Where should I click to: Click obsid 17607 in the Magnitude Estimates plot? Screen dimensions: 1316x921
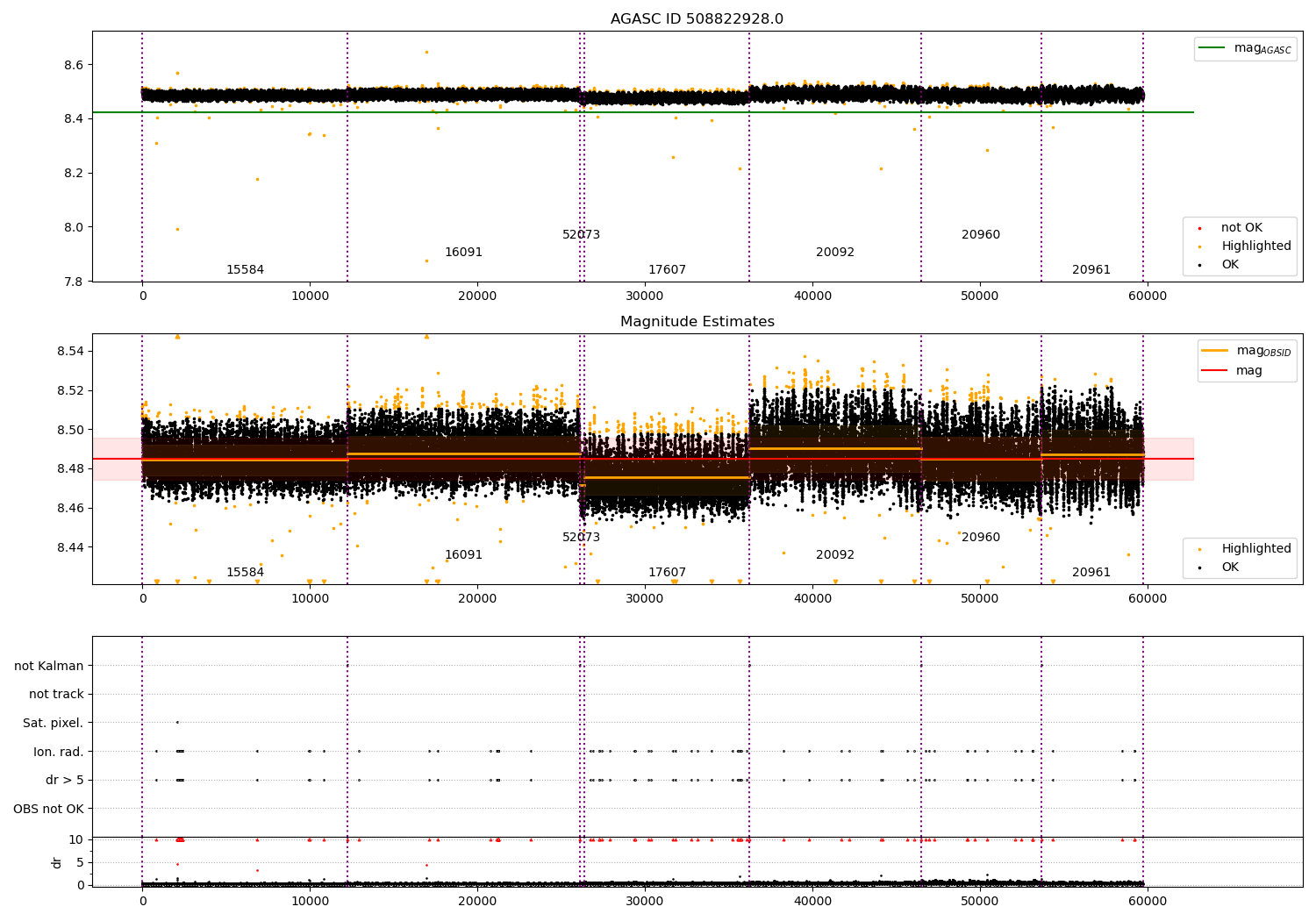[x=667, y=573]
